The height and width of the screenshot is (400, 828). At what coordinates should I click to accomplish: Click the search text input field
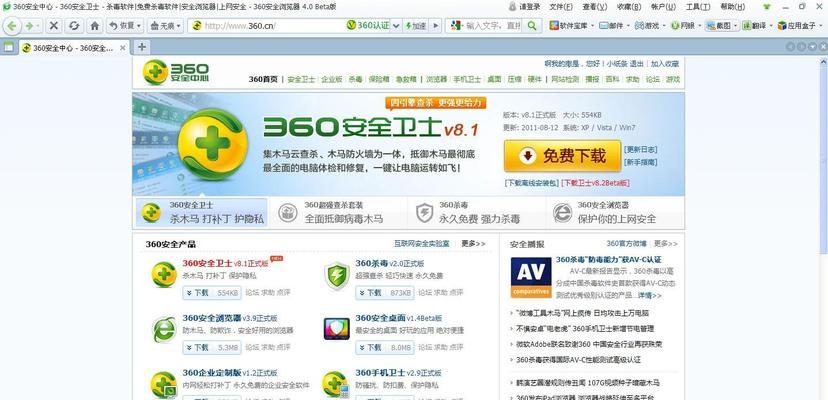(493, 25)
